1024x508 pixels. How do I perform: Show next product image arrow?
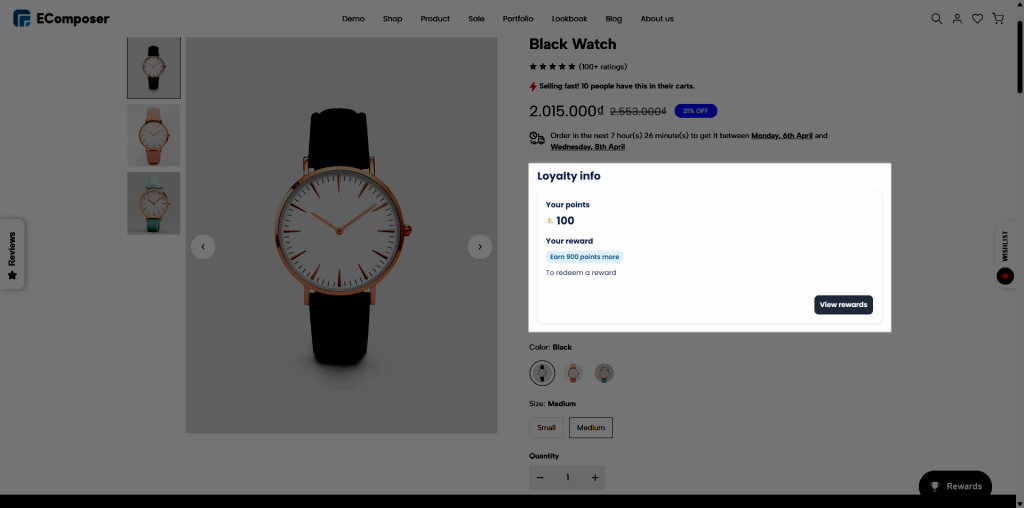click(480, 246)
